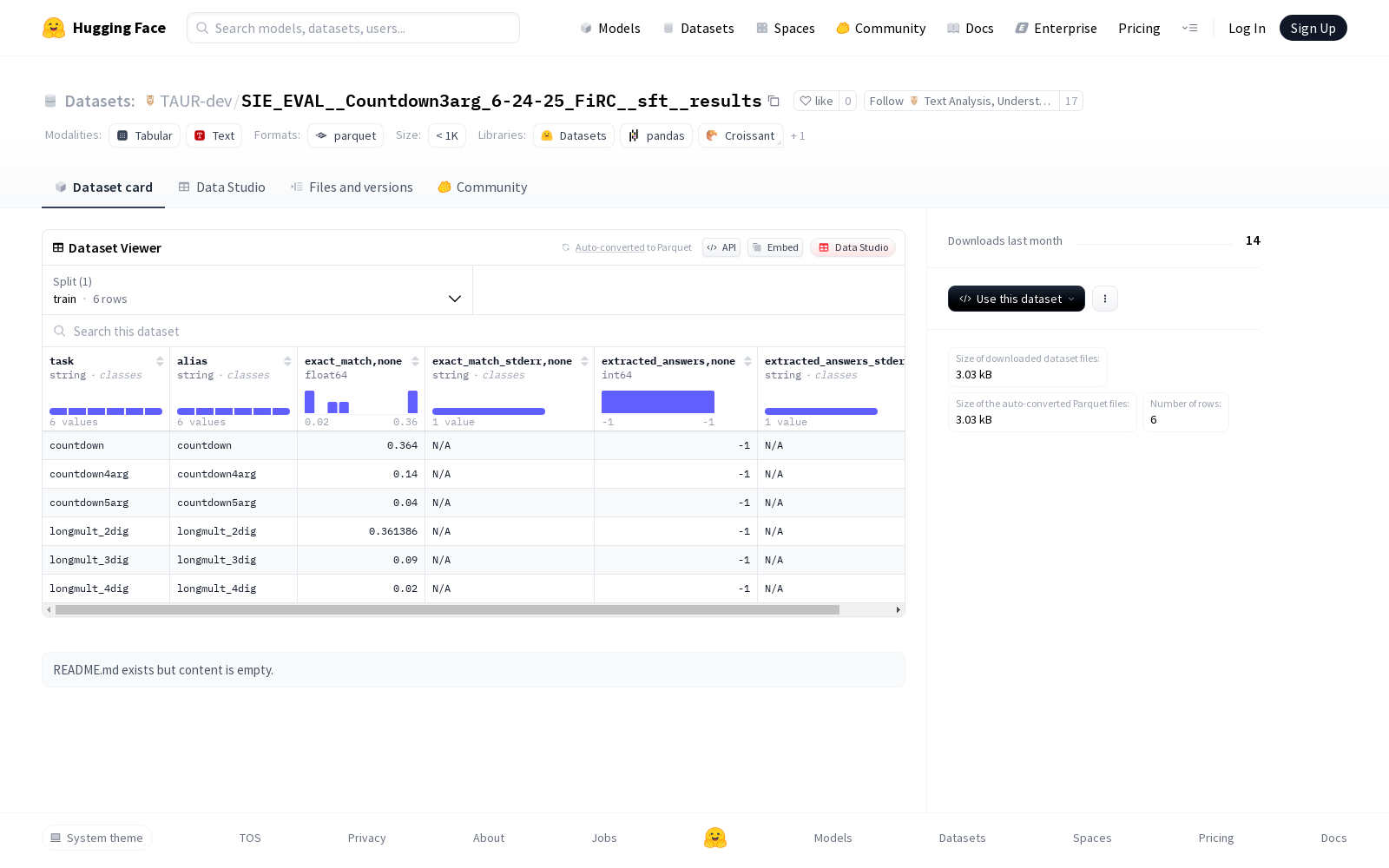Select the < 1K size tag
The width and height of the screenshot is (1389, 868).
[x=447, y=136]
